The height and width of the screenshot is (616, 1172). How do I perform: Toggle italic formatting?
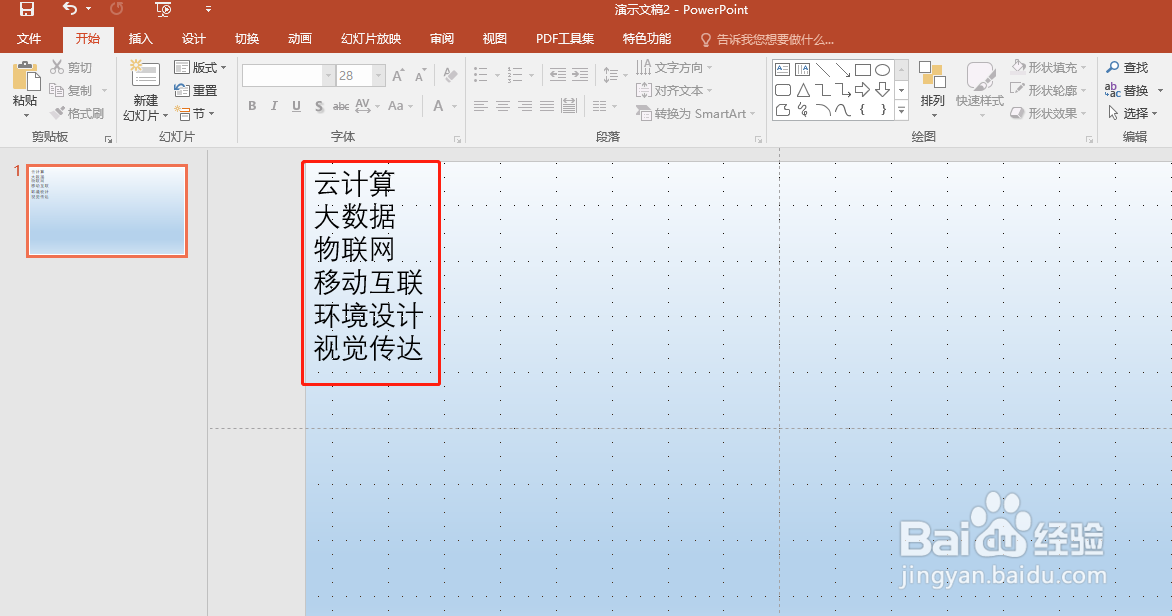273,105
